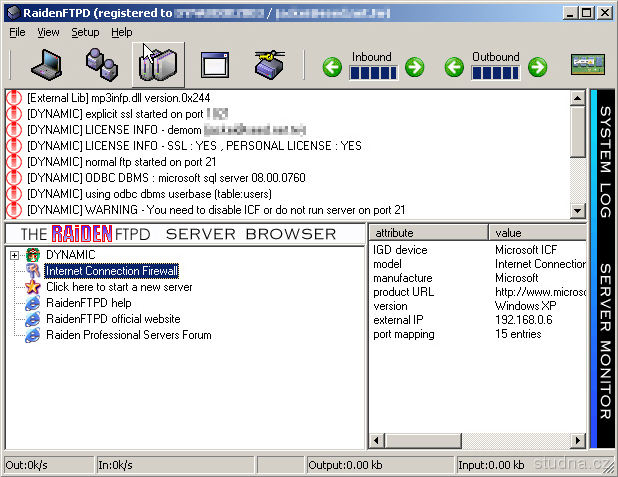Open the user accounts toolbar icon
Screen dimensions: 618x477
[101, 66]
